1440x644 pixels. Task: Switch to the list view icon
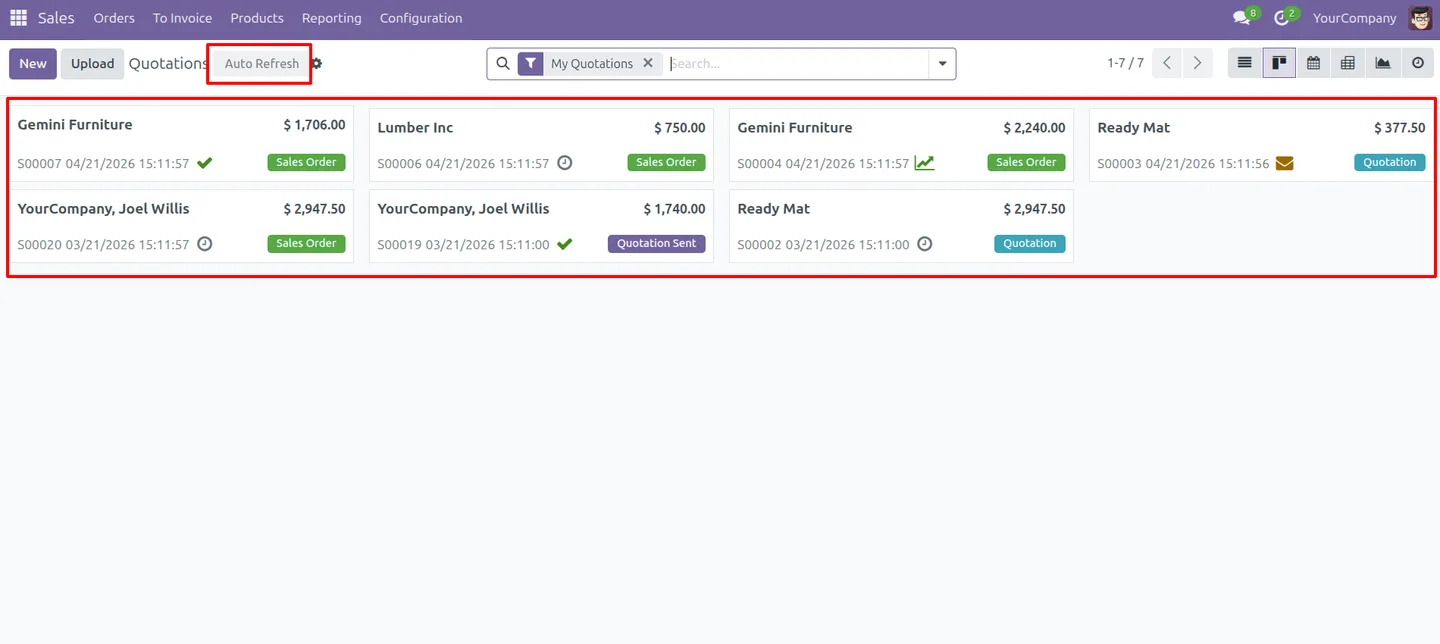click(1245, 63)
